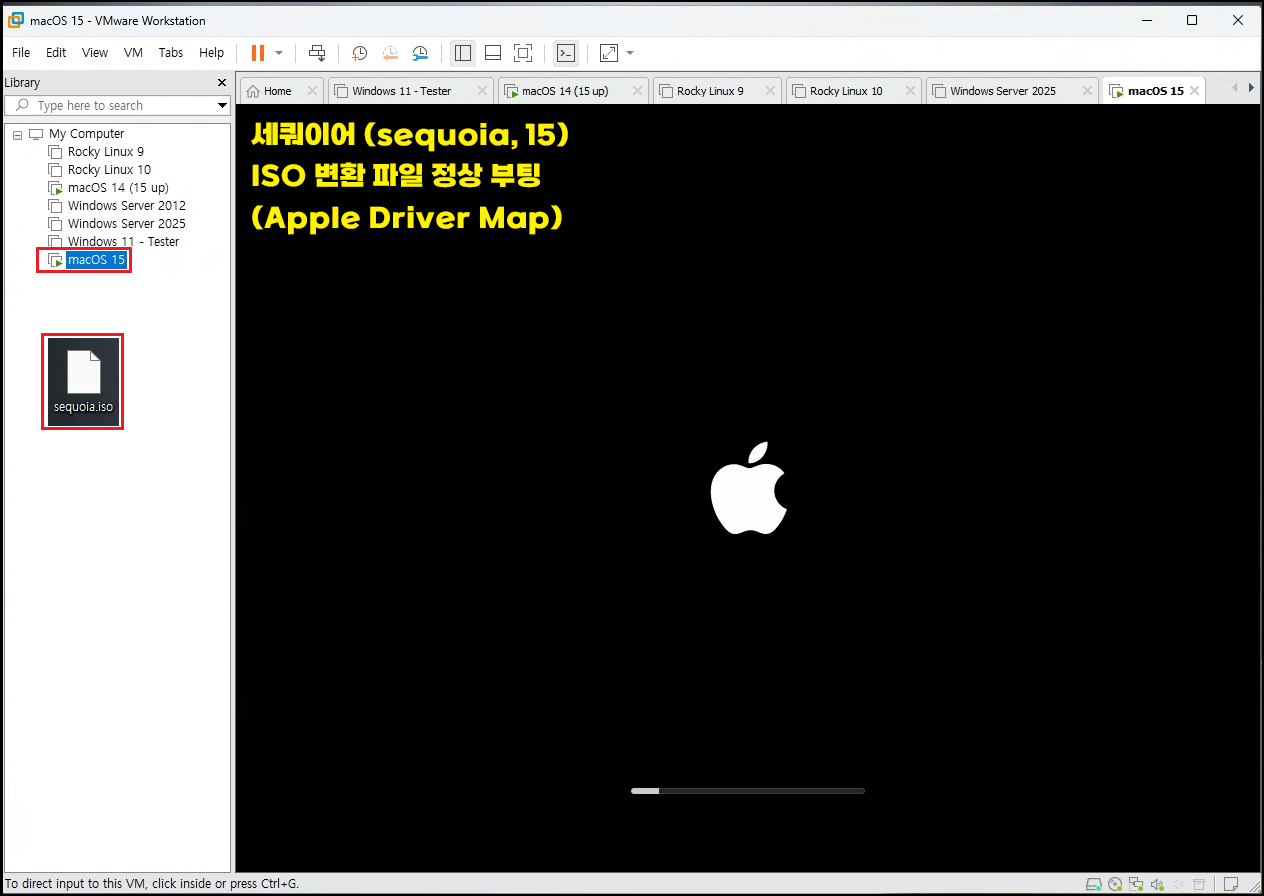Select Windows 11 - Tester in library

click(123, 242)
